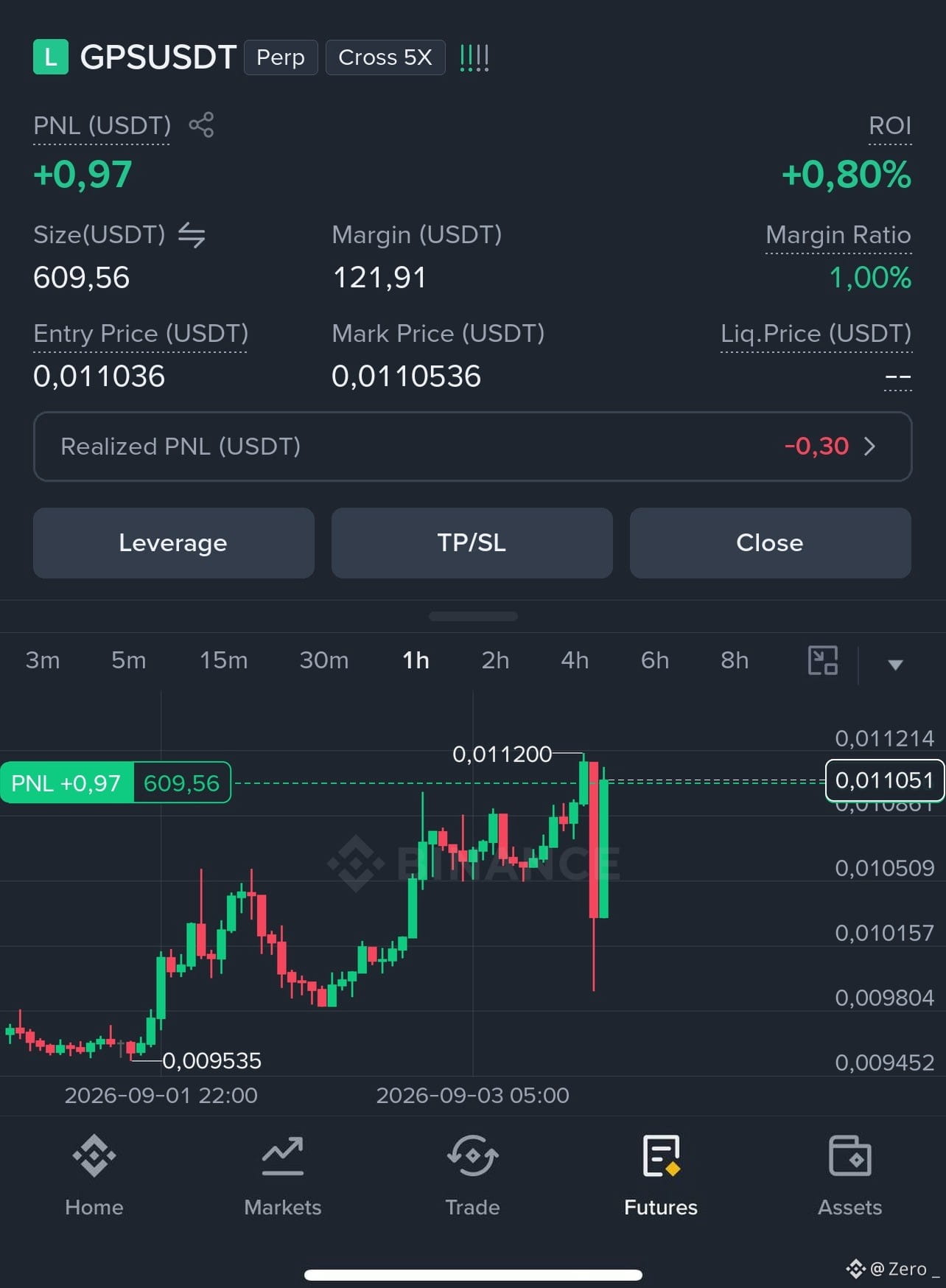The image size is (946, 1288).
Task: Open the TP/SL settings button
Action: (472, 543)
